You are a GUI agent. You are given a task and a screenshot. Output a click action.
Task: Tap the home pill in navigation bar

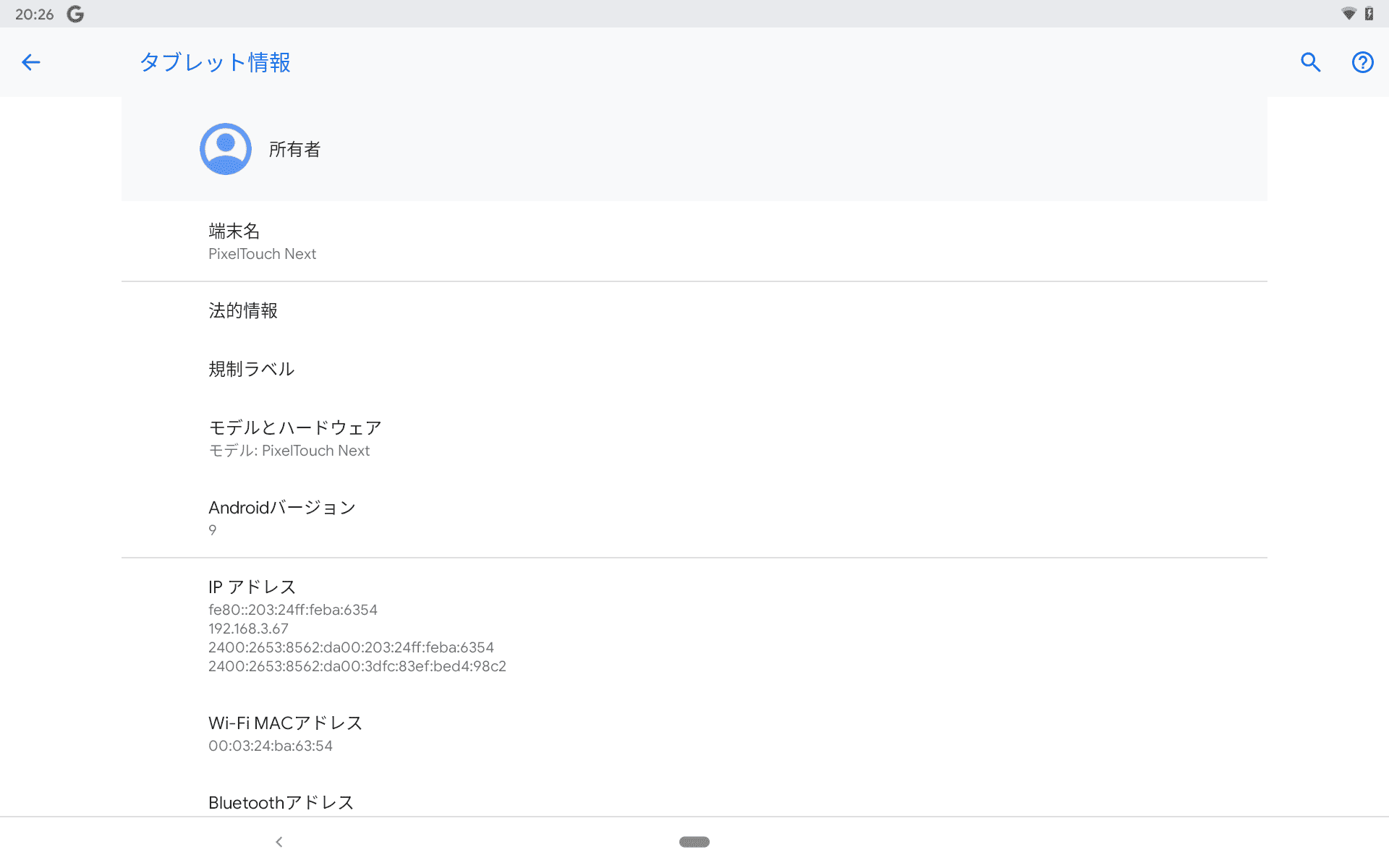(694, 842)
